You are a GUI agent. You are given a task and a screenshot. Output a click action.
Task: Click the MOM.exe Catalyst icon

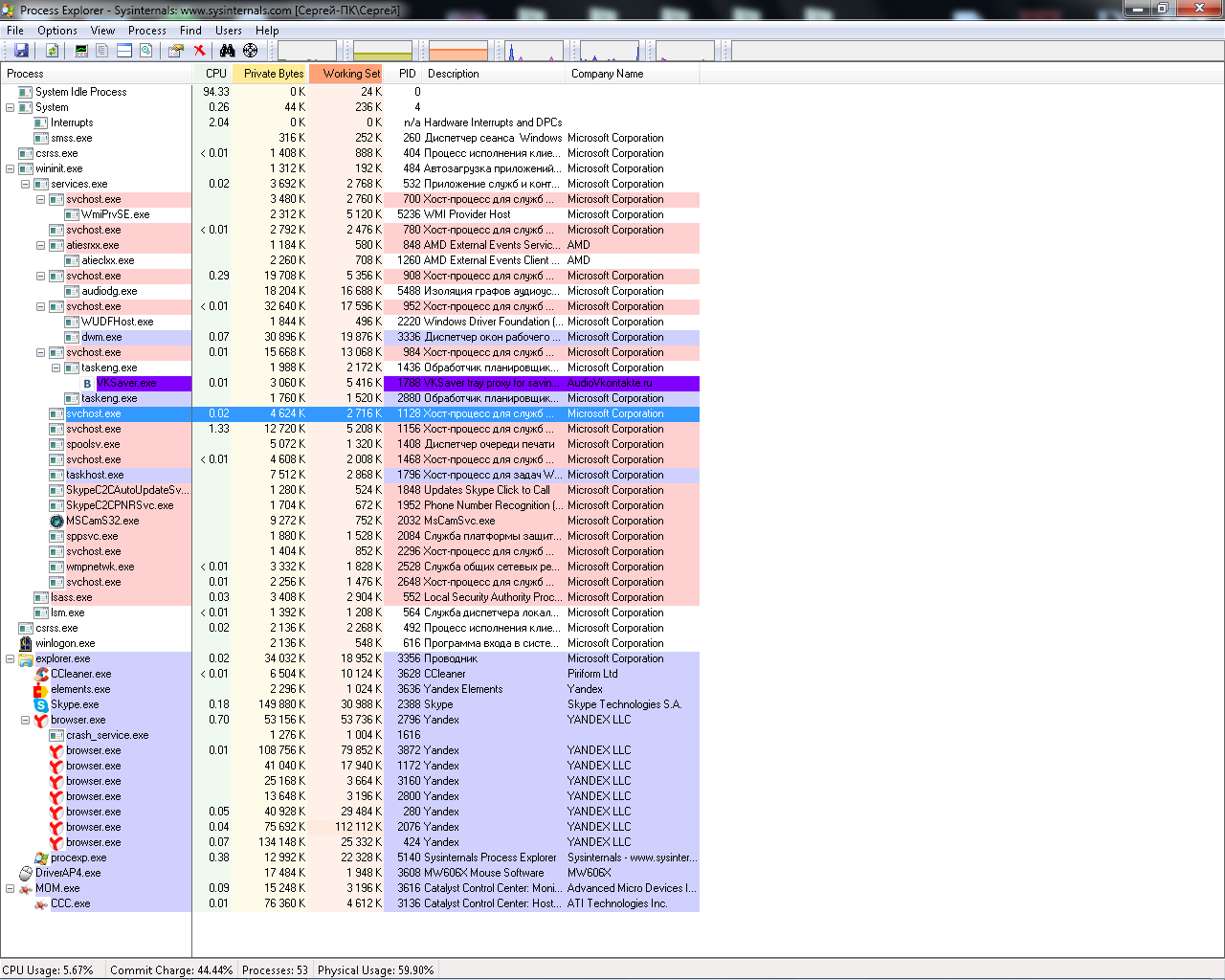click(26, 888)
